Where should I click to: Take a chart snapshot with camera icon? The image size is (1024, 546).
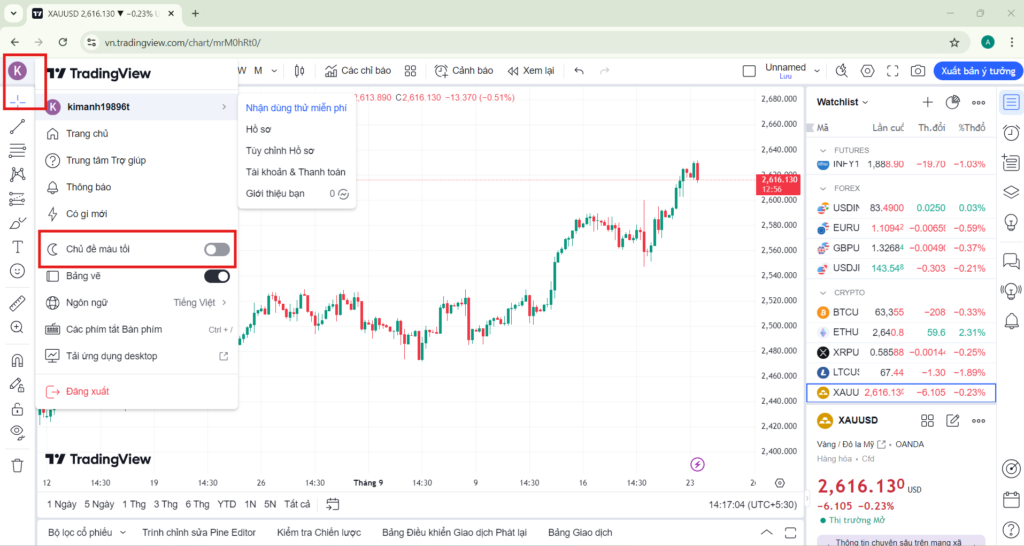tap(918, 71)
